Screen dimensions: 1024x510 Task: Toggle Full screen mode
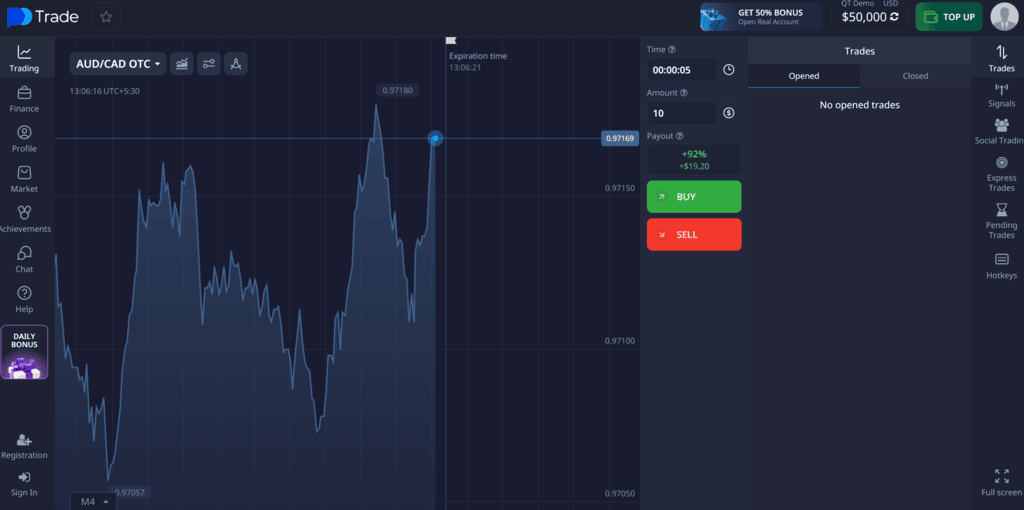click(x=1002, y=482)
